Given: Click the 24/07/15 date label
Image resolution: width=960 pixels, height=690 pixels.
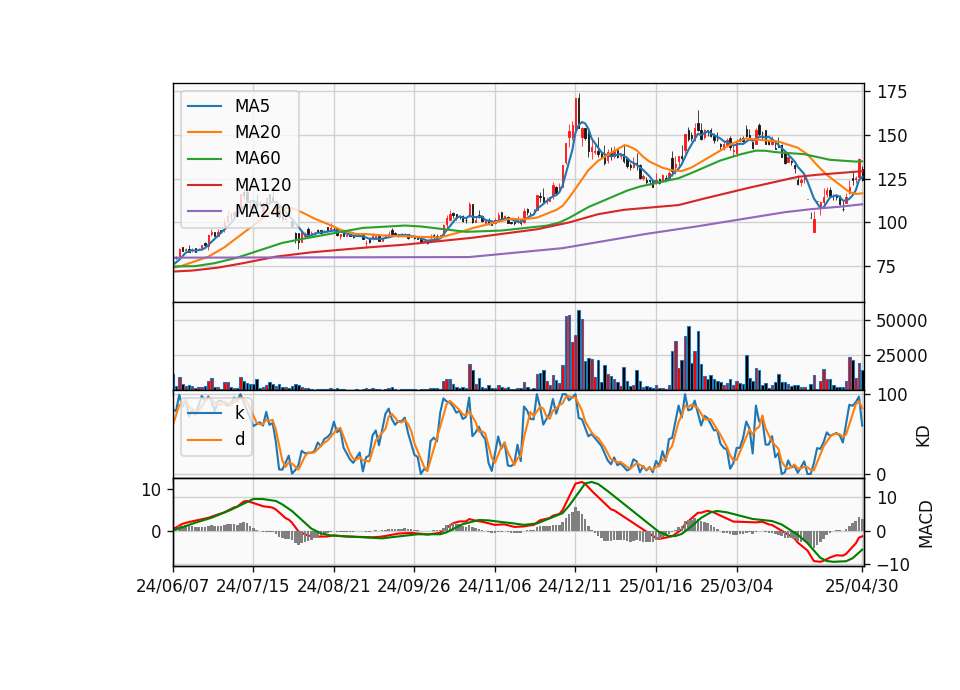Looking at the screenshot, I should (x=253, y=586).
